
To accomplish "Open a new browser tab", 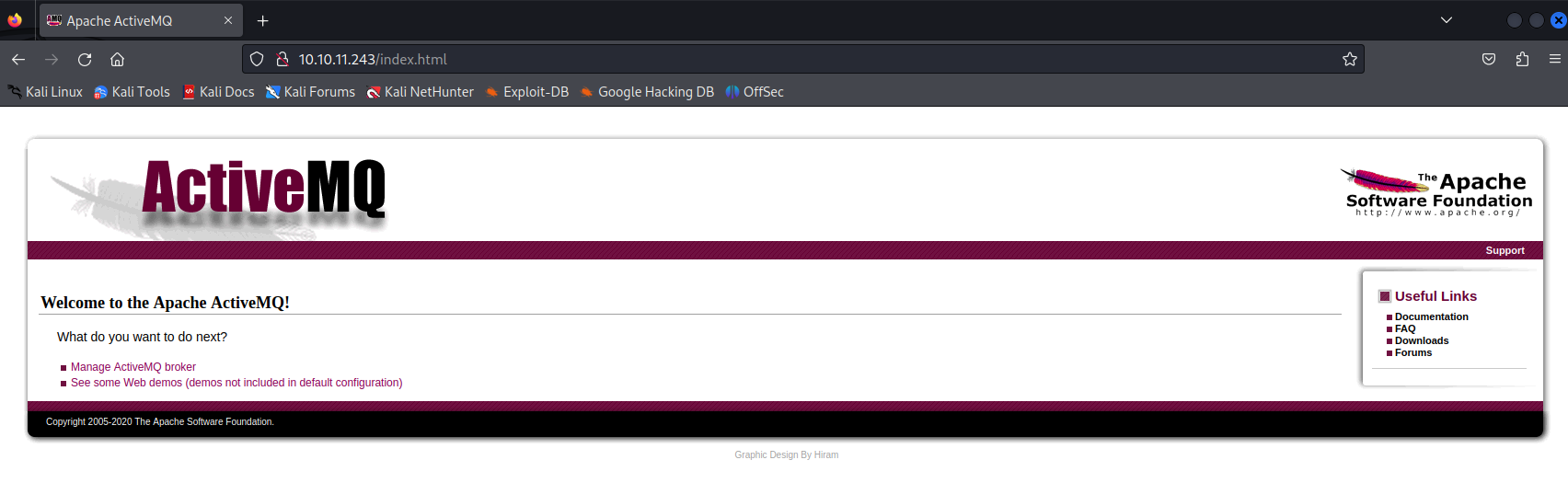I will click(x=263, y=20).
